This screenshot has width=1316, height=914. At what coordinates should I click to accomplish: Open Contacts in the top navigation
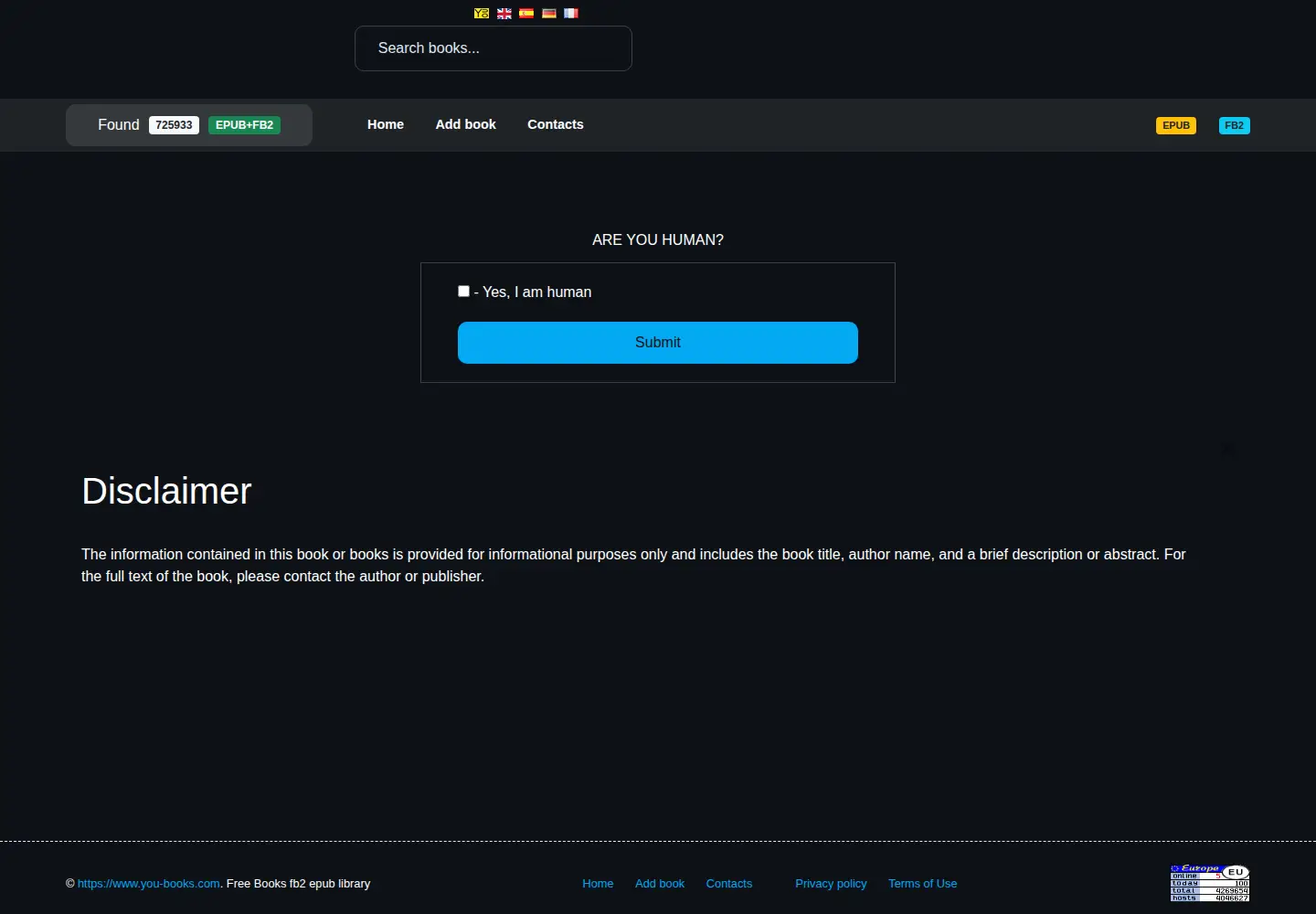pos(556,124)
